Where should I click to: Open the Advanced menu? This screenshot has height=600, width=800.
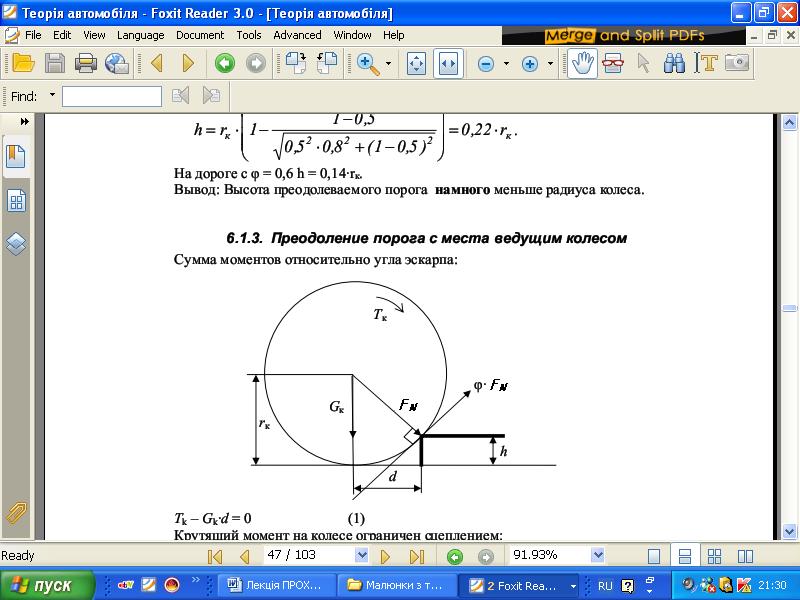297,35
